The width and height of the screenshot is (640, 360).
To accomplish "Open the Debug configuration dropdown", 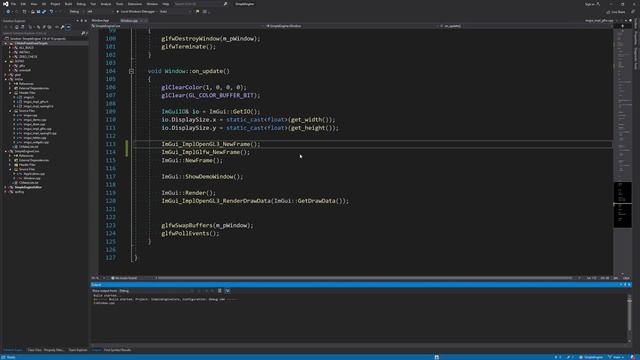I will 76,12.
